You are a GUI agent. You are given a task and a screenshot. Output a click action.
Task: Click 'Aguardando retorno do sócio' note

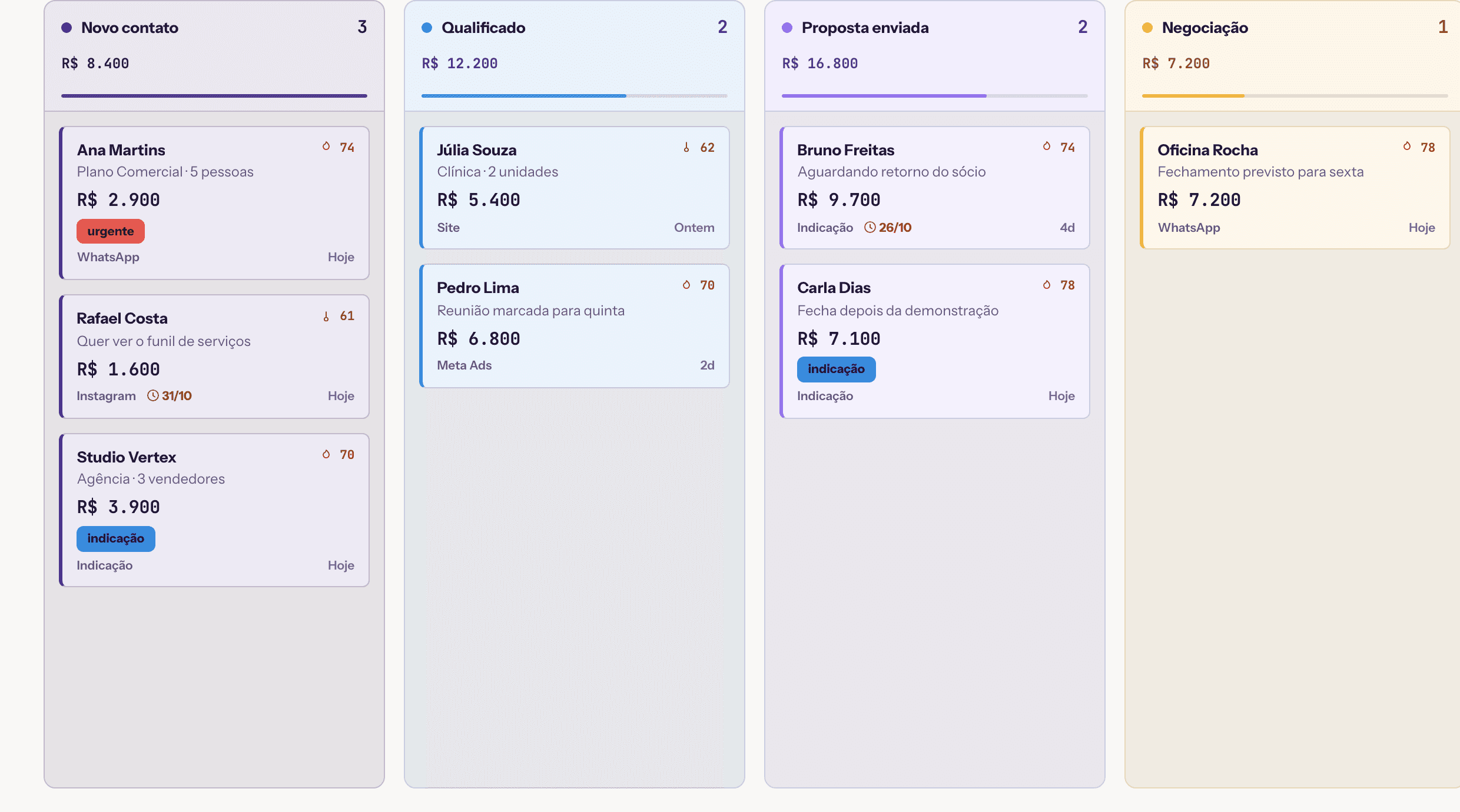click(891, 172)
